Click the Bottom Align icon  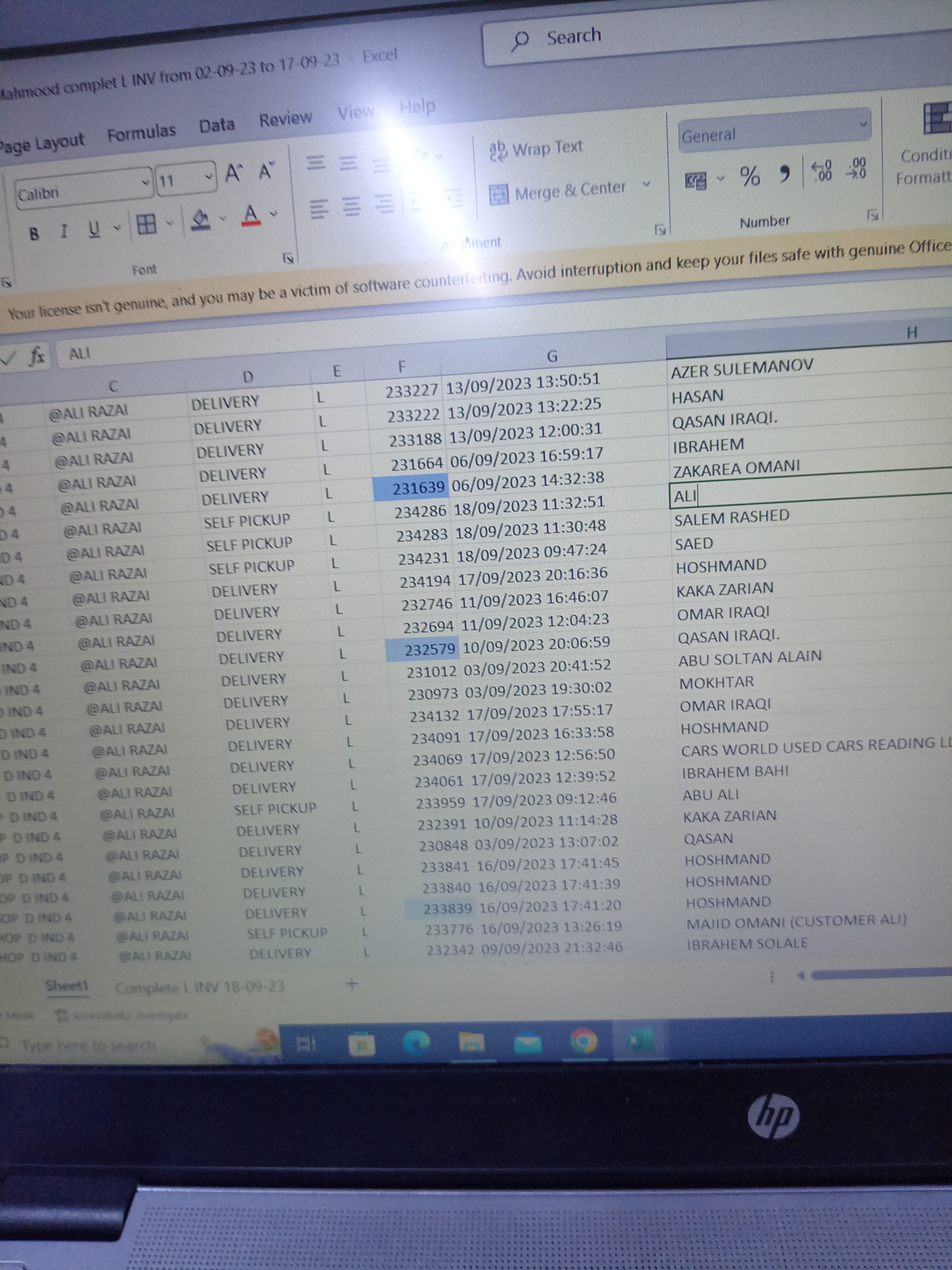click(381, 165)
